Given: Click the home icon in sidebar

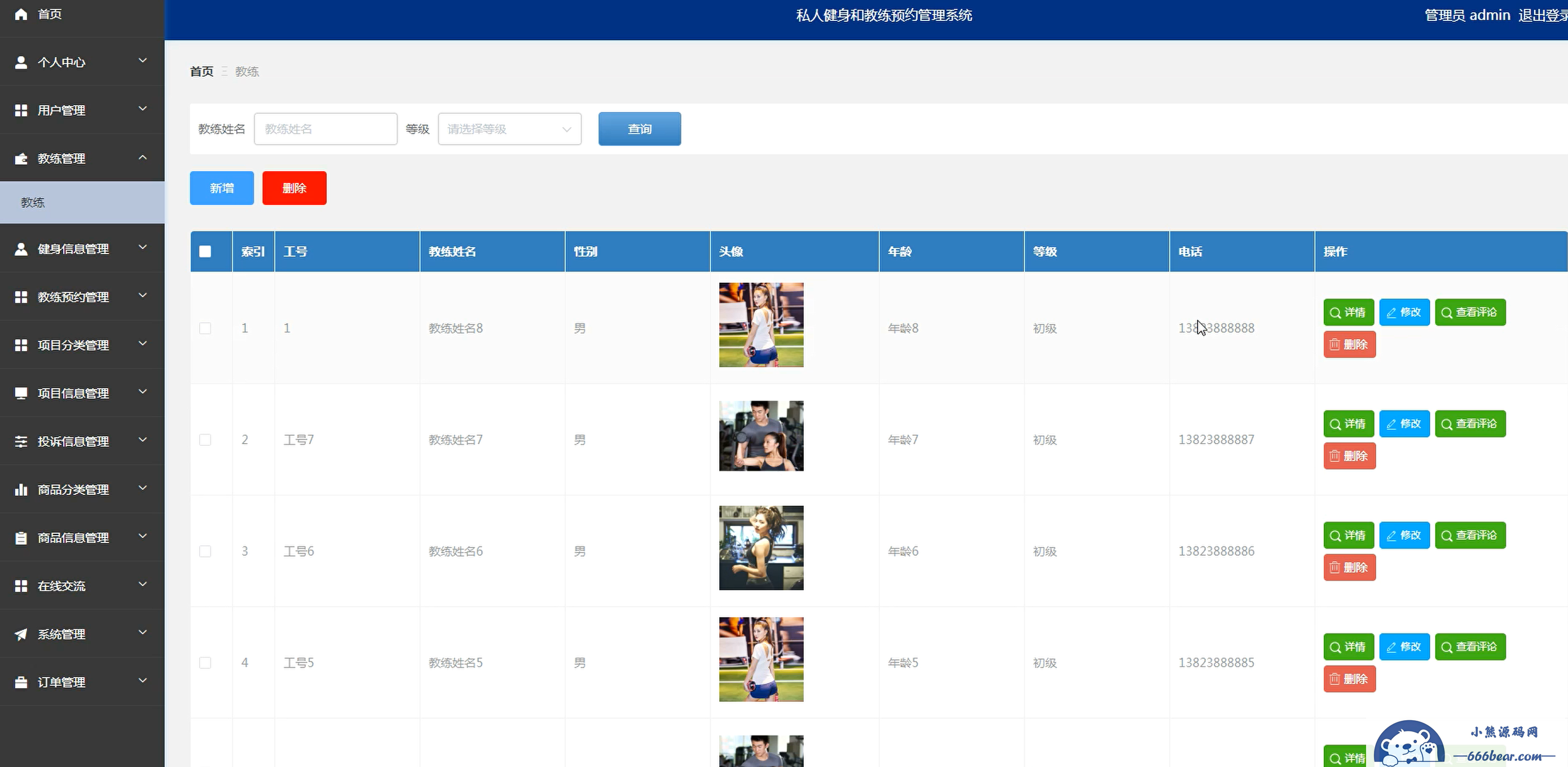Looking at the screenshot, I should pos(21,14).
